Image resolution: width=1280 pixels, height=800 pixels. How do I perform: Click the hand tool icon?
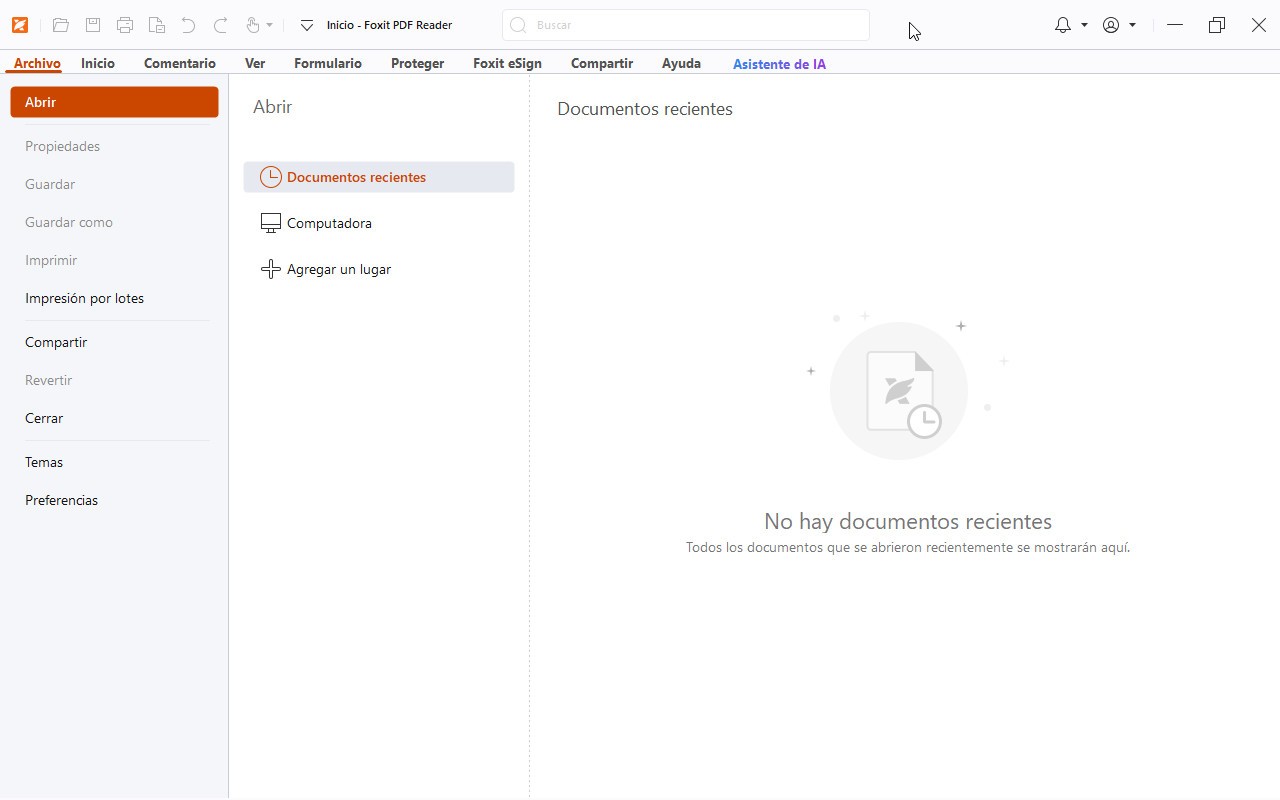(x=253, y=25)
